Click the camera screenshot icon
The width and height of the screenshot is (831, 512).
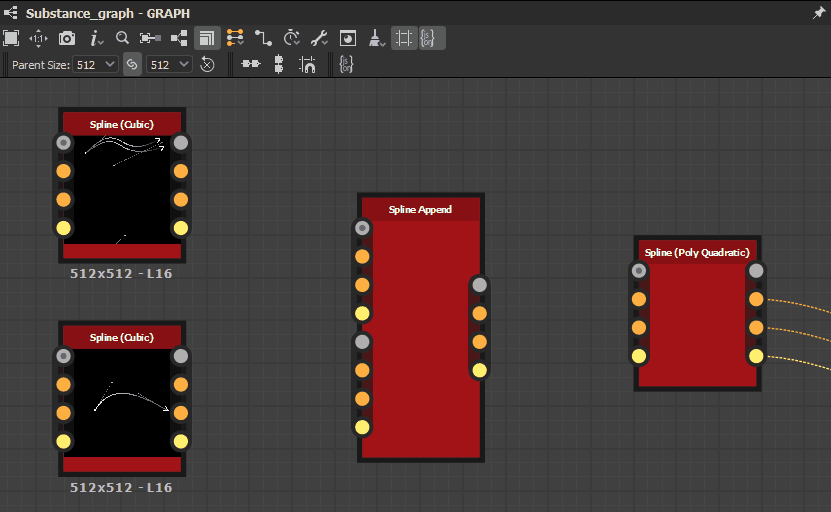point(66,38)
